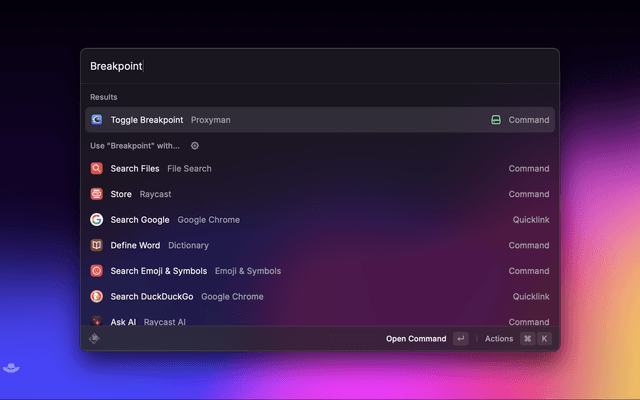Screen dimensions: 640x400
Task: Click the return key button
Action: point(460,339)
